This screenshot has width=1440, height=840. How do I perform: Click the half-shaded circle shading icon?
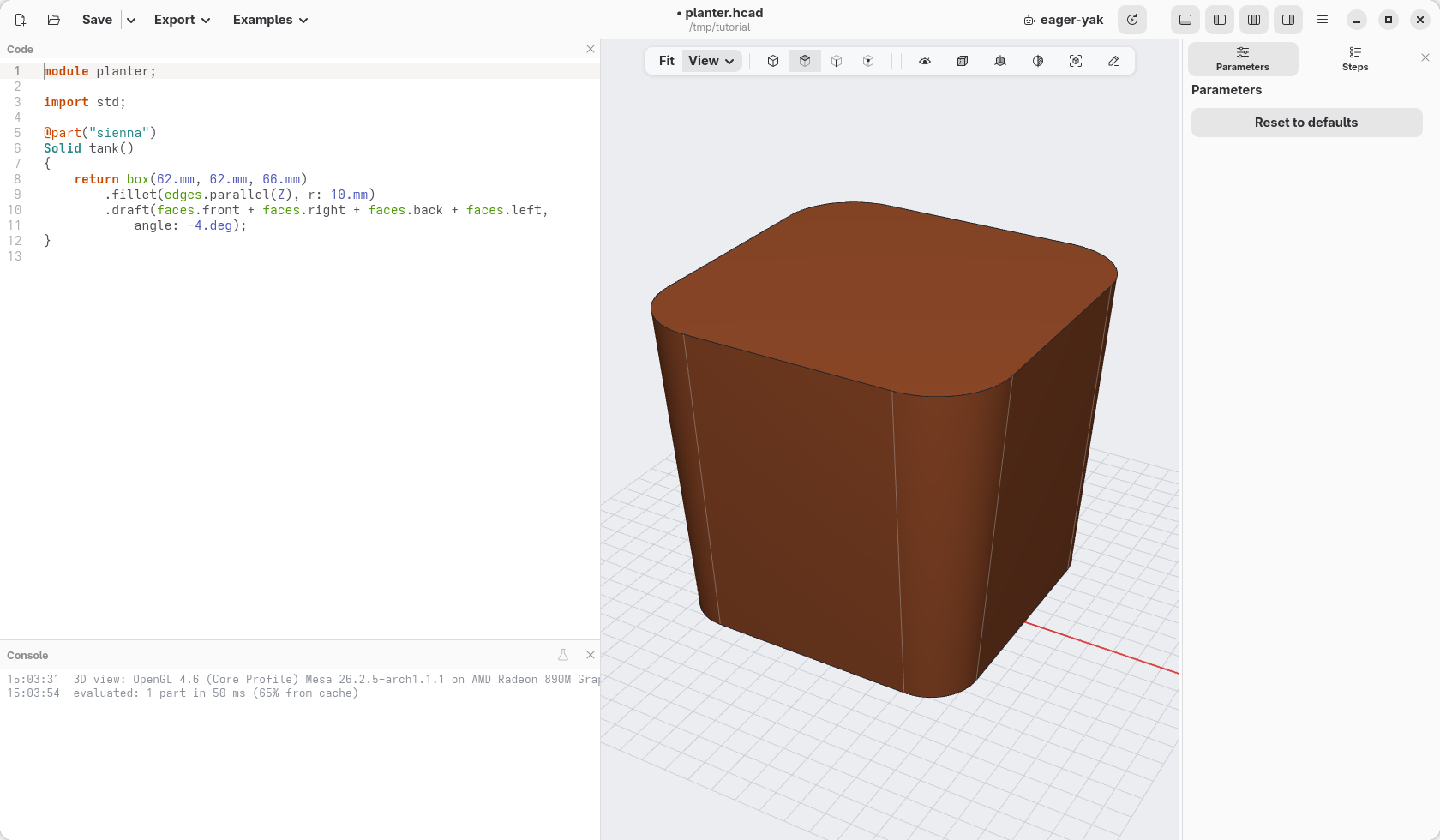1038,61
